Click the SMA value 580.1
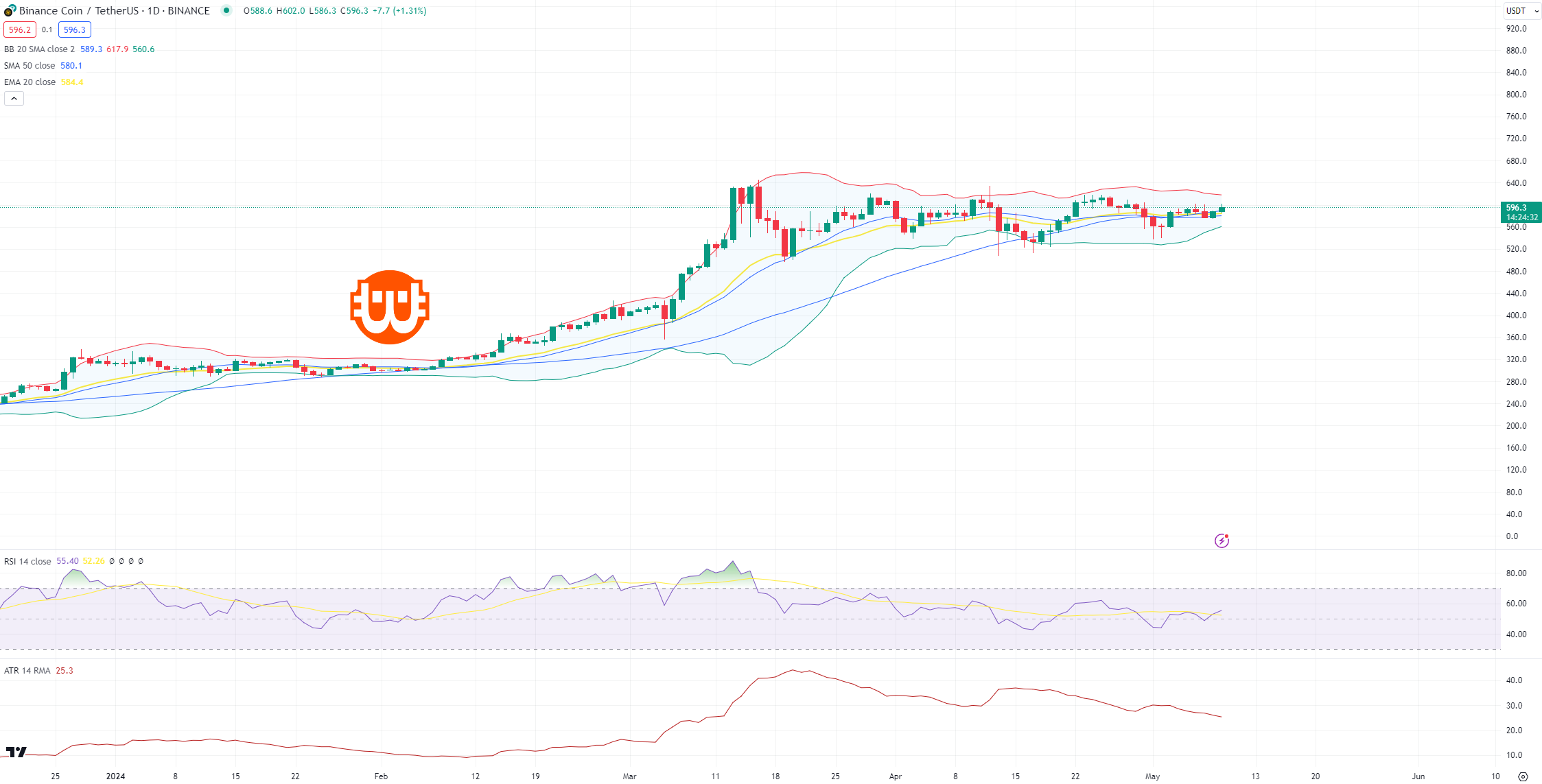 click(x=71, y=66)
